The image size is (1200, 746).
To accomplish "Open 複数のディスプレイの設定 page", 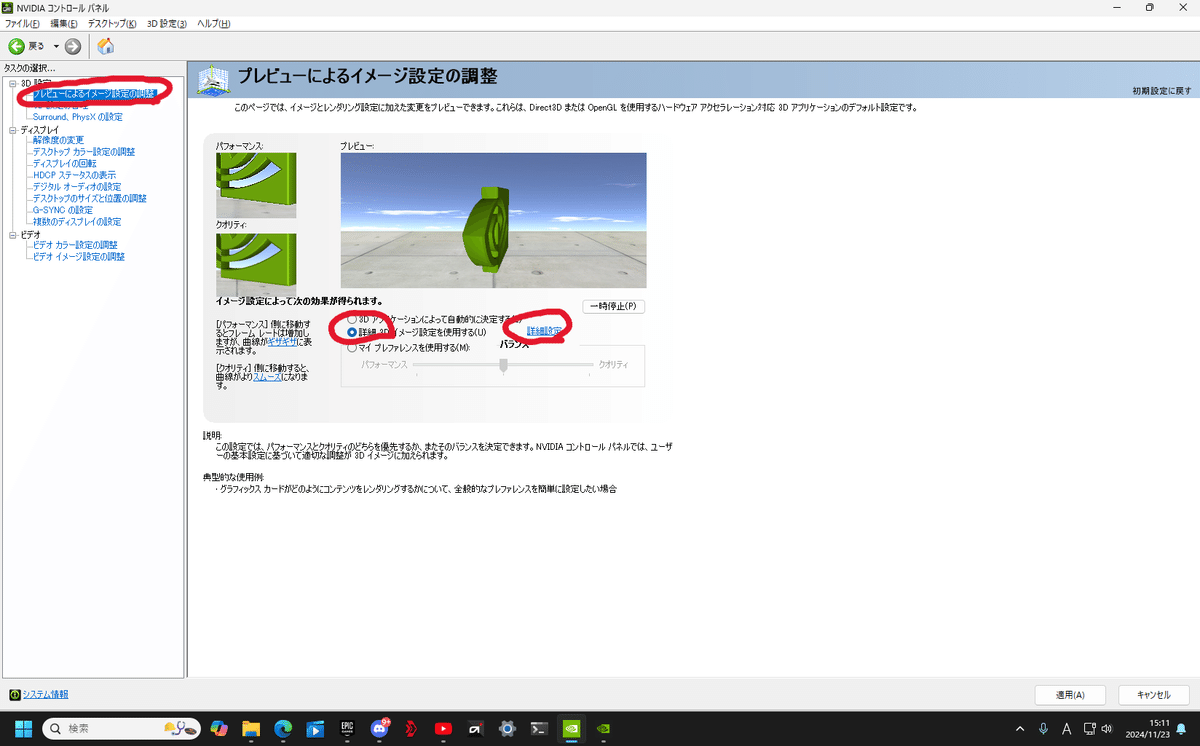I will (76, 222).
